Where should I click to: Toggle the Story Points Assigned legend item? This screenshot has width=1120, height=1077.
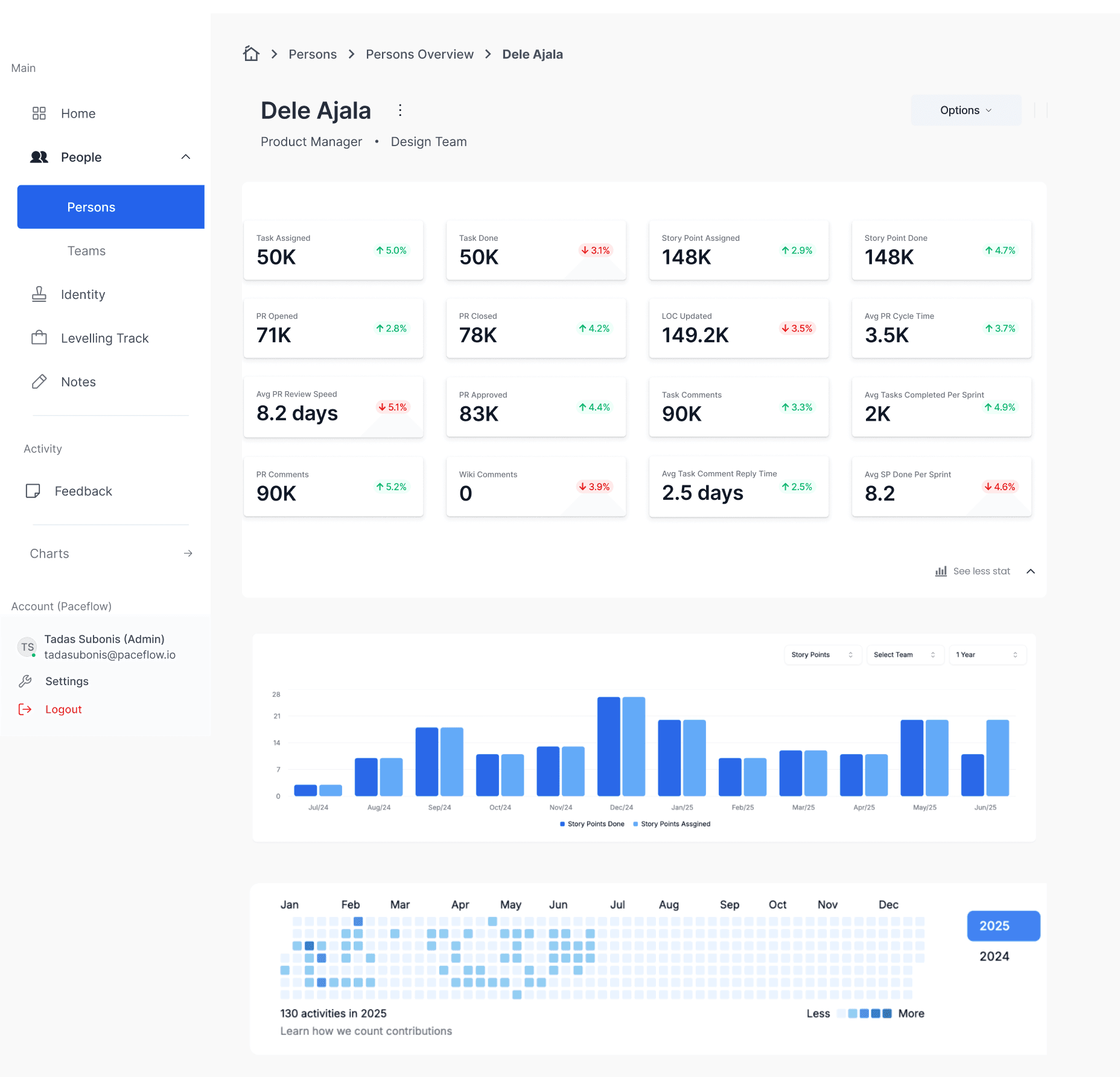pyautogui.click(x=671, y=823)
